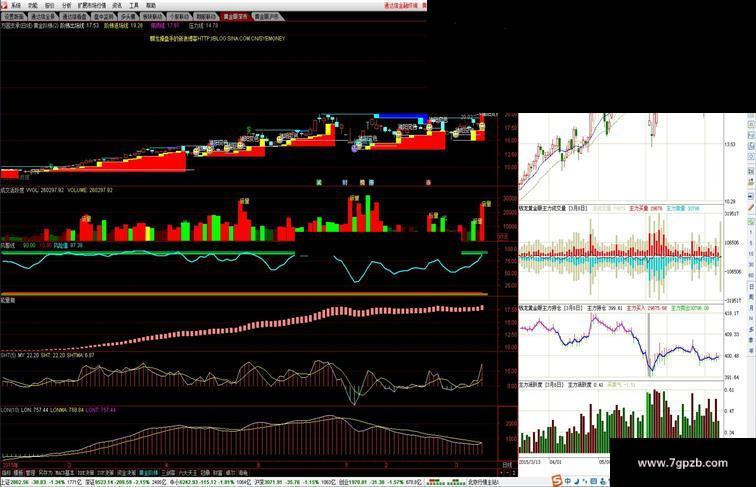Select the 月 period button in right toolbar

click(751, 307)
